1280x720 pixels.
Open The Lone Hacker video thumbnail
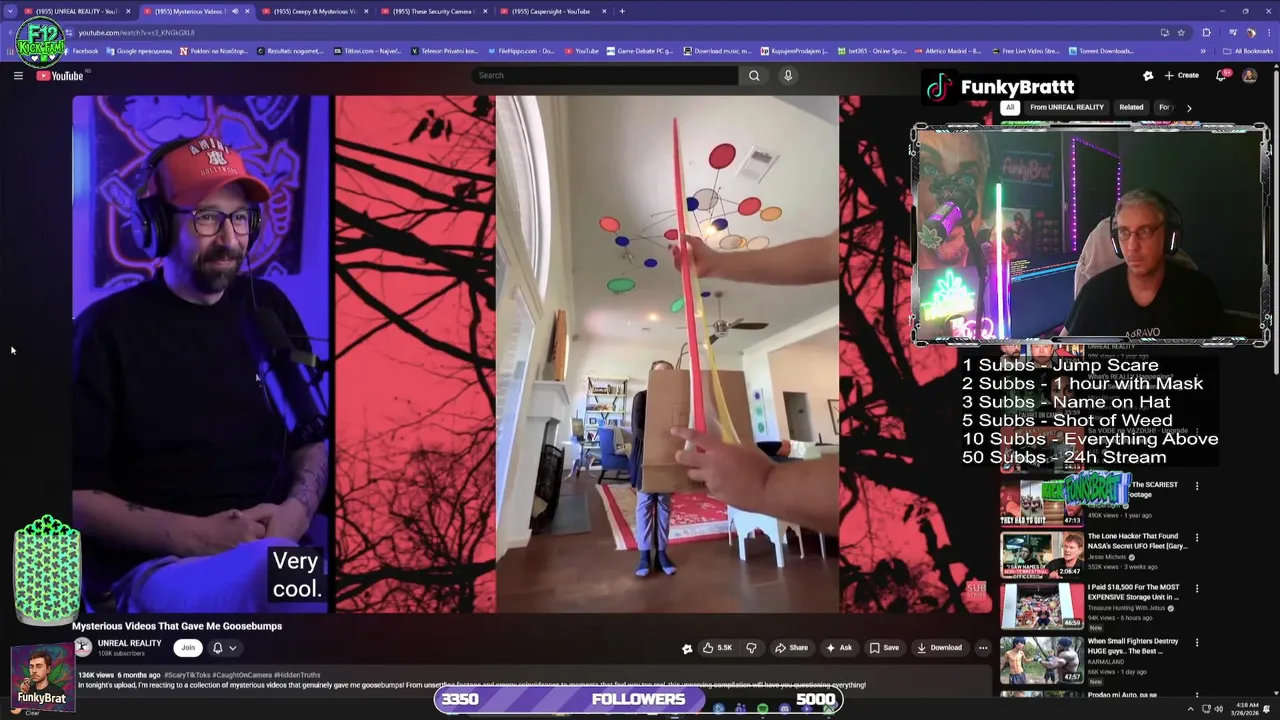(1041, 555)
